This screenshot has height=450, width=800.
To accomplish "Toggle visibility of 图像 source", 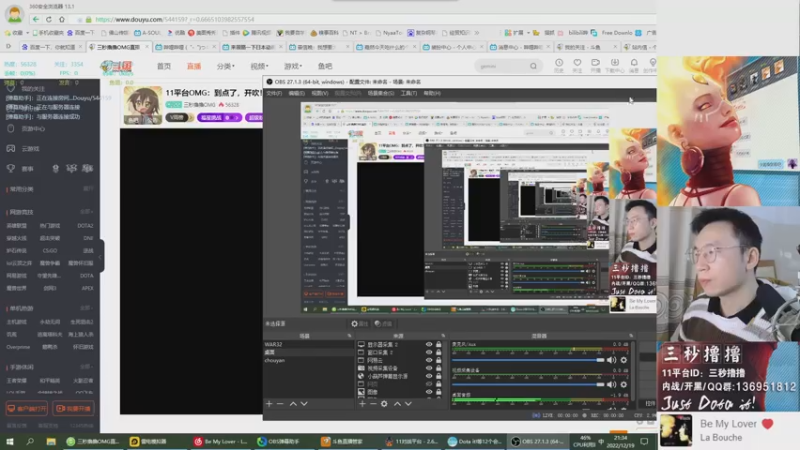I will click(x=429, y=392).
